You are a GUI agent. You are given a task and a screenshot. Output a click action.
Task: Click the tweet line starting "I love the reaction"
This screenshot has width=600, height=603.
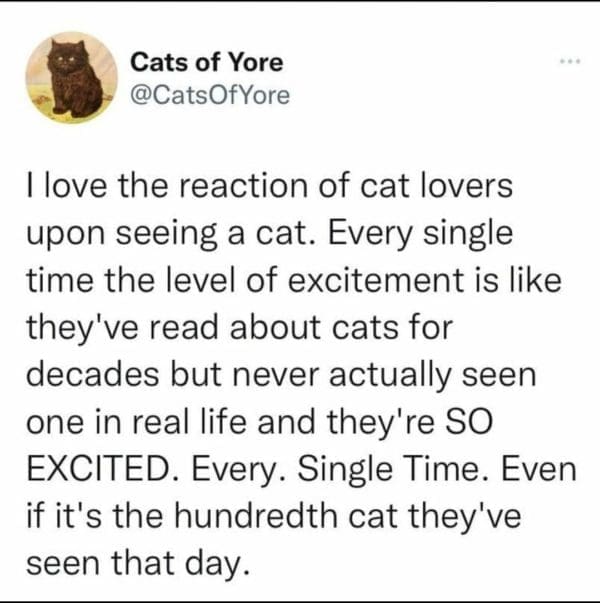pos(266,188)
